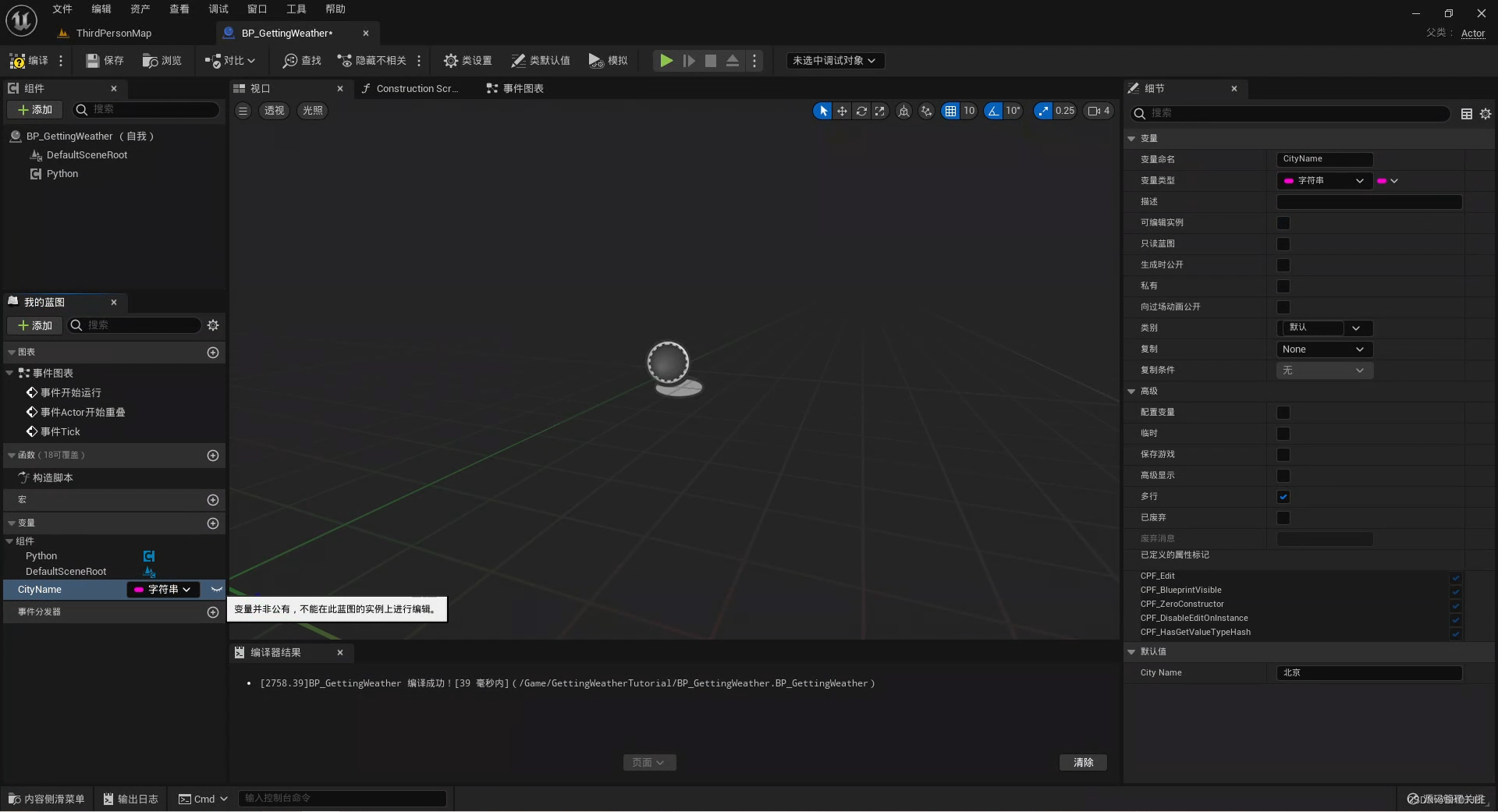
Task: Switch to the 事件图表 tab
Action: [x=521, y=88]
